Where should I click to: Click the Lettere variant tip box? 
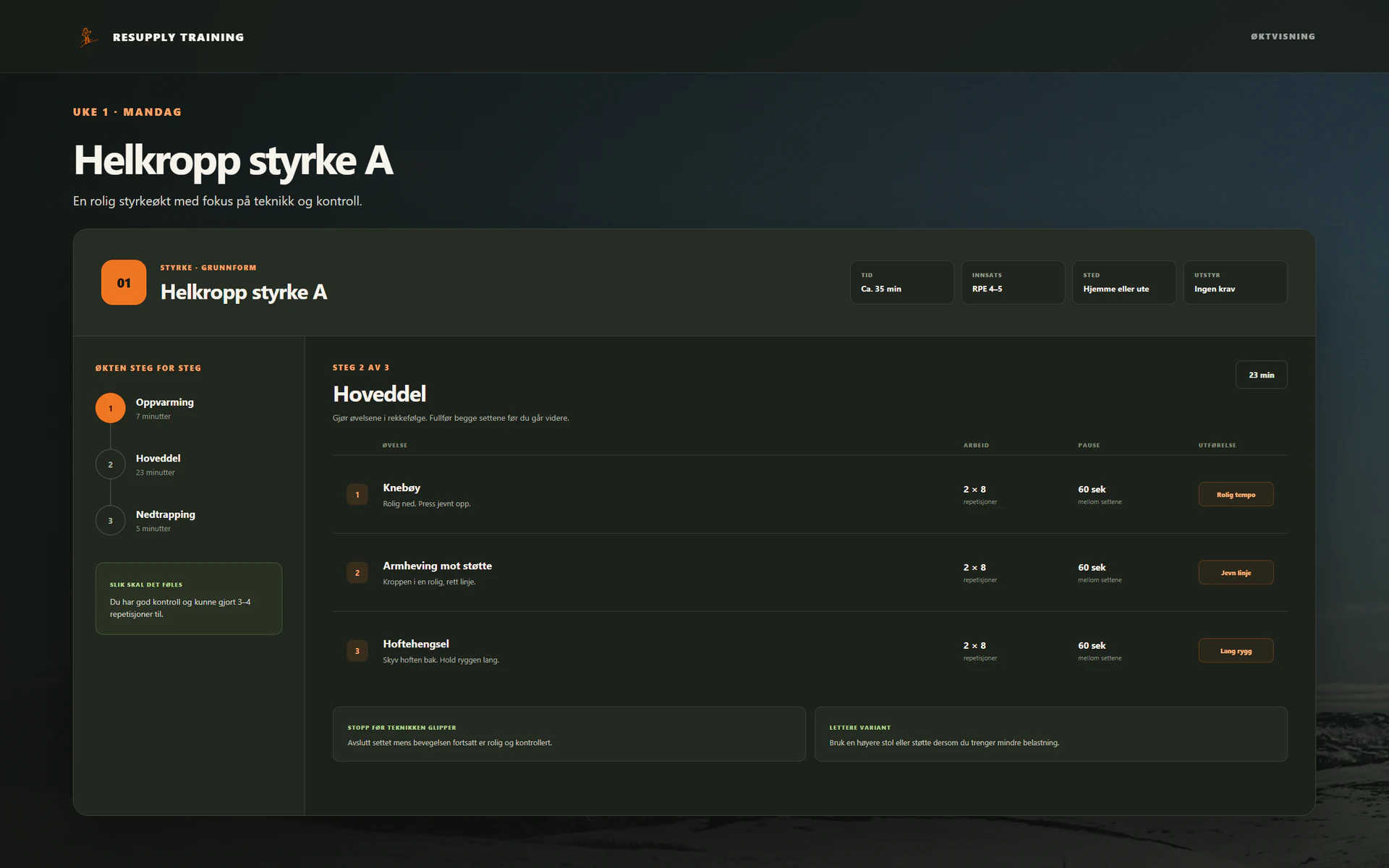[1051, 734]
